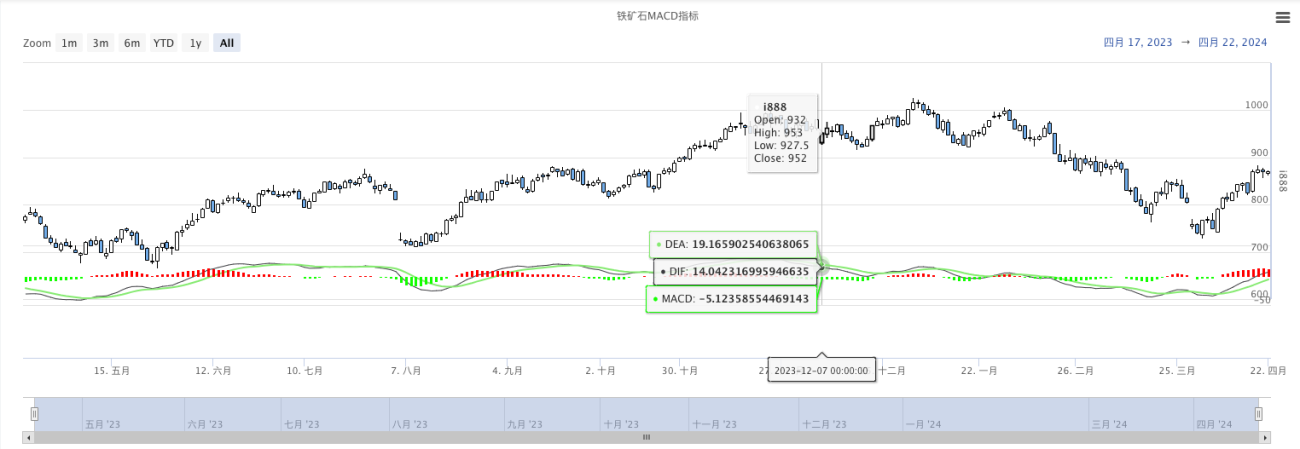Click the 2. 十月 axis label

pyautogui.click(x=600, y=370)
